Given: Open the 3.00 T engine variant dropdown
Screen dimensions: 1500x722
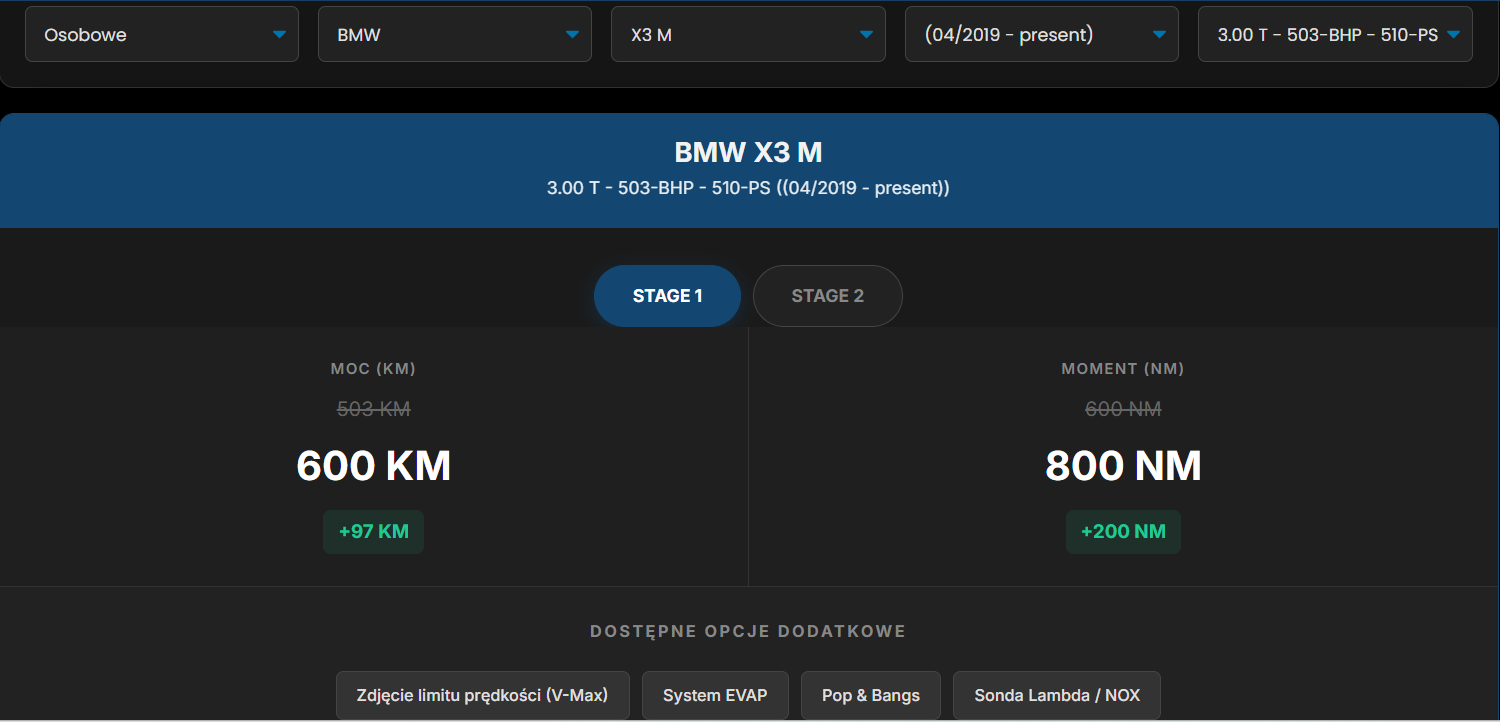Looking at the screenshot, I should click(1333, 33).
